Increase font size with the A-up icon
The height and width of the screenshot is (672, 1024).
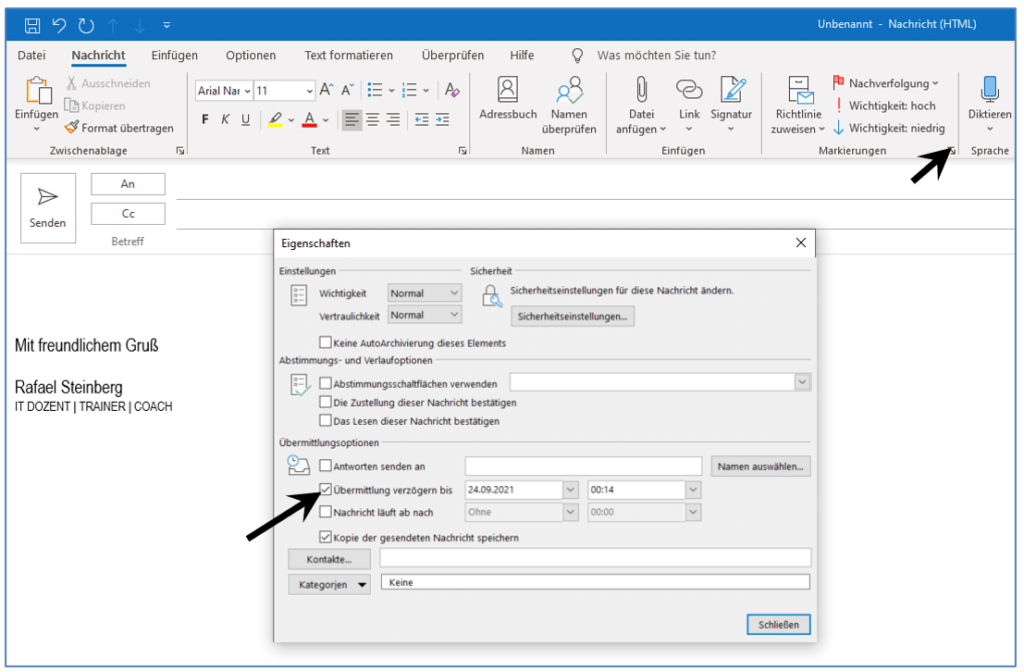click(x=326, y=90)
